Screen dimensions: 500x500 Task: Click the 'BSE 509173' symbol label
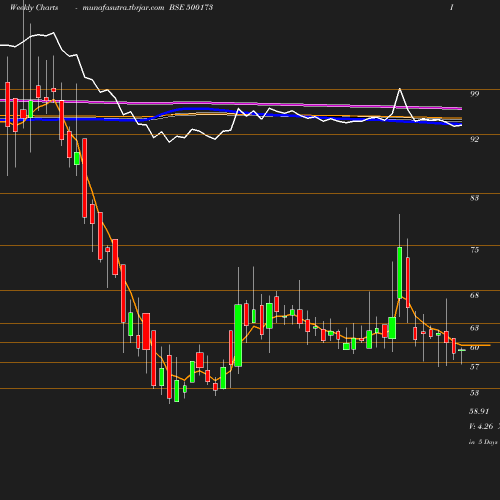(191, 7)
